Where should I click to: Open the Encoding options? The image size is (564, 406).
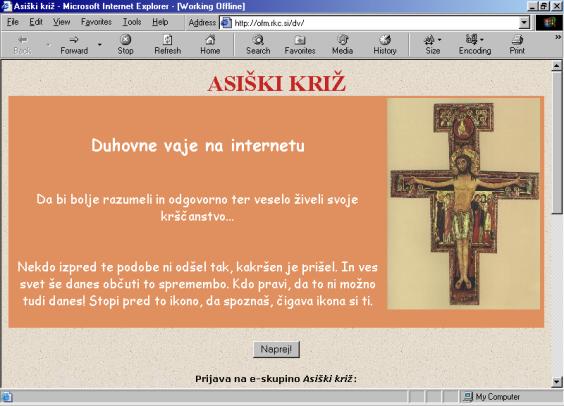coord(475,45)
